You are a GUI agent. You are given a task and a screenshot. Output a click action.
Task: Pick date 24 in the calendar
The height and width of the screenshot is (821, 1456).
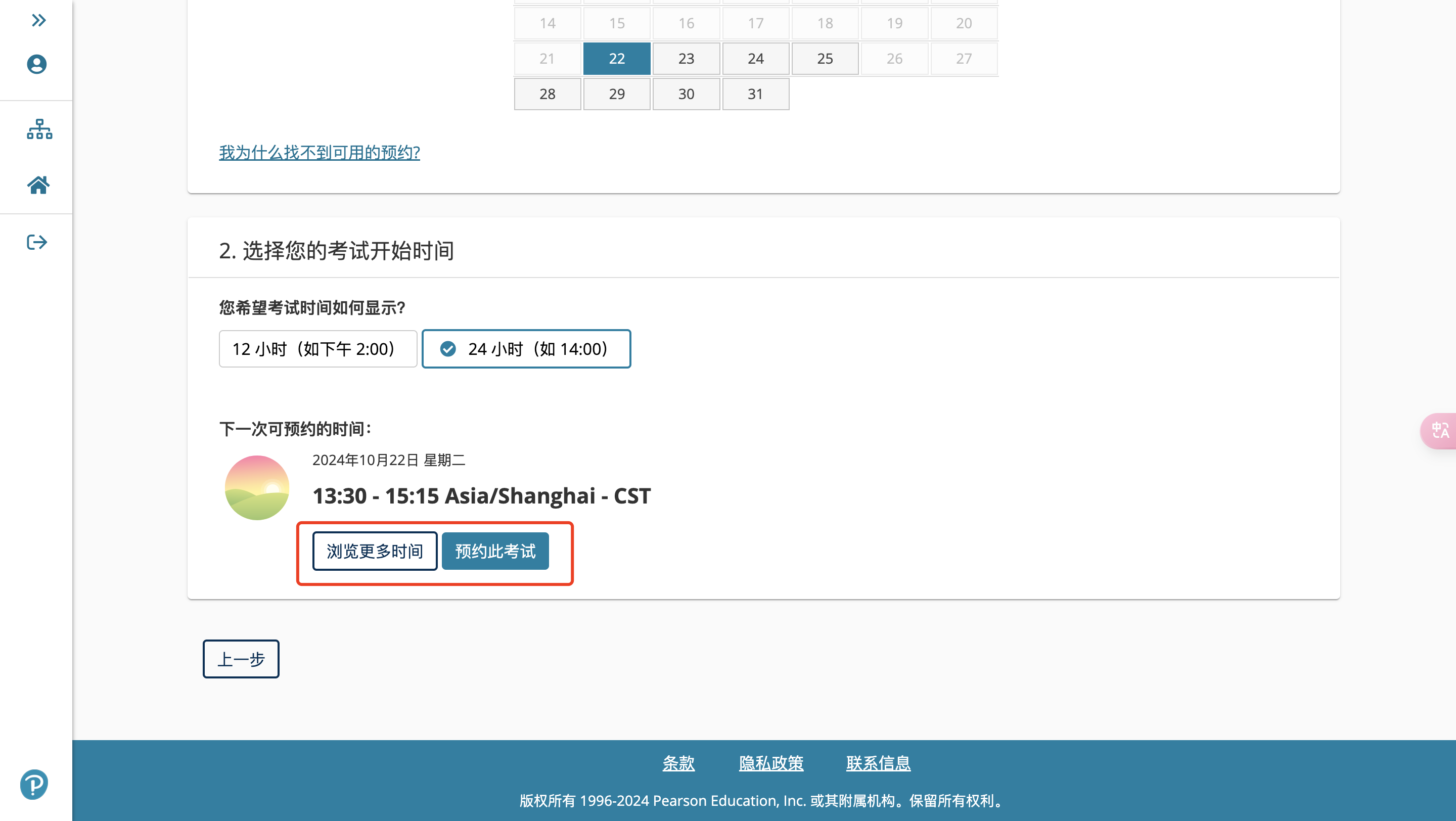[756, 59]
